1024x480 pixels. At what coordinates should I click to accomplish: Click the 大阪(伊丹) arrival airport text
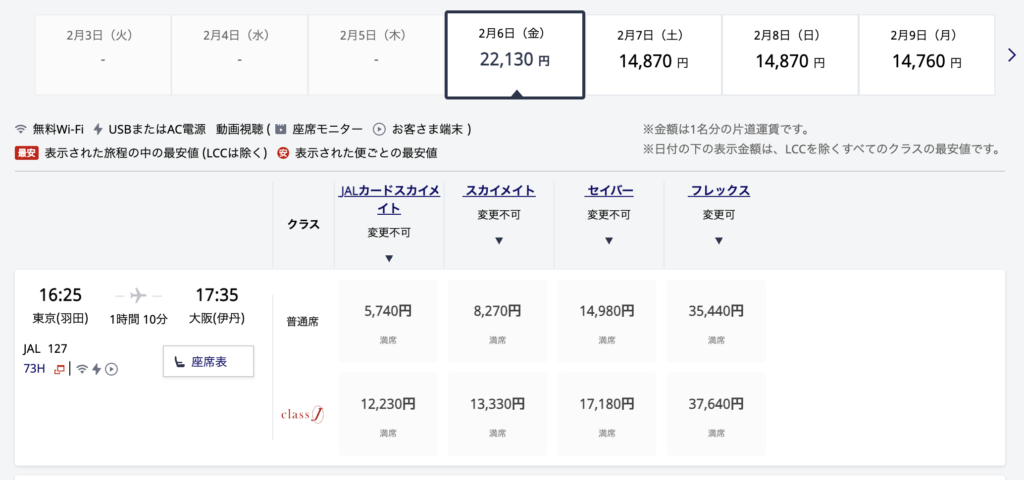tap(216, 319)
